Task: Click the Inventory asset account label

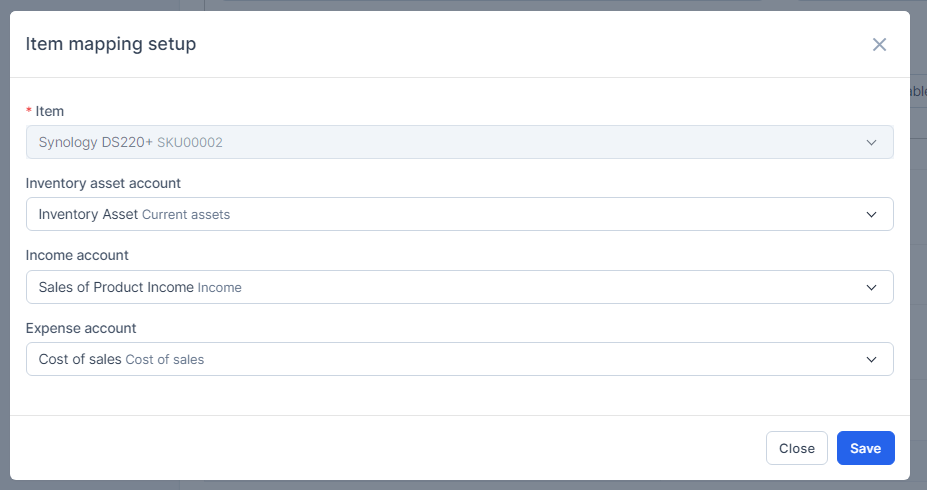Action: coord(103,183)
